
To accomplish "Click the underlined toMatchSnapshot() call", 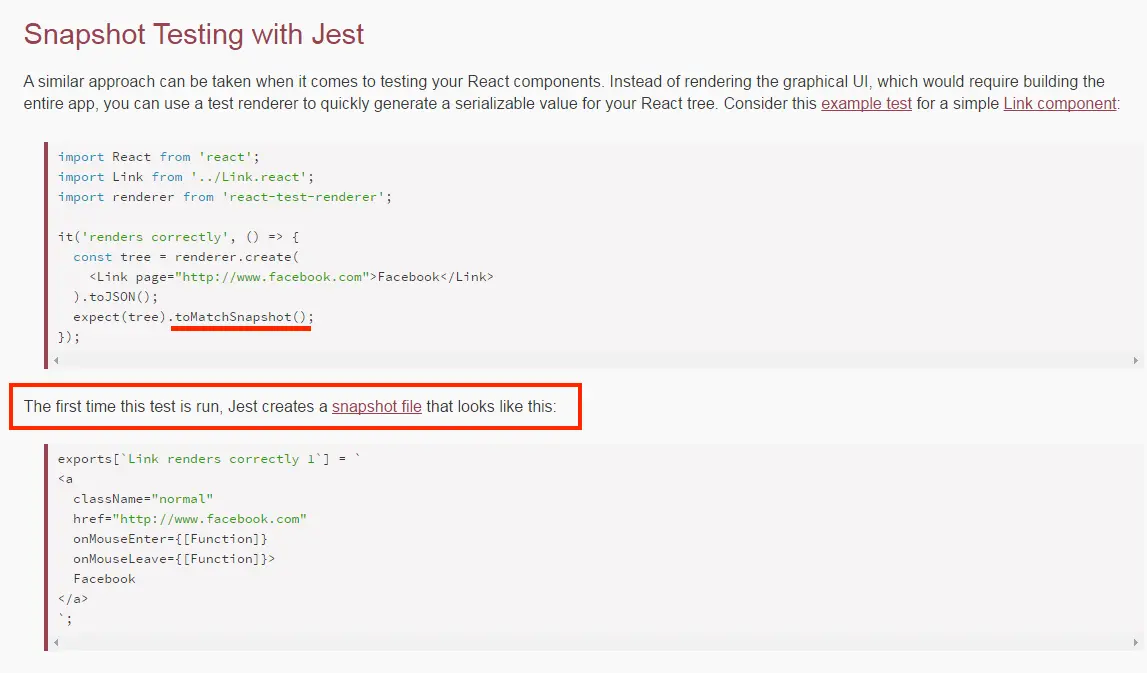I will (241, 317).
